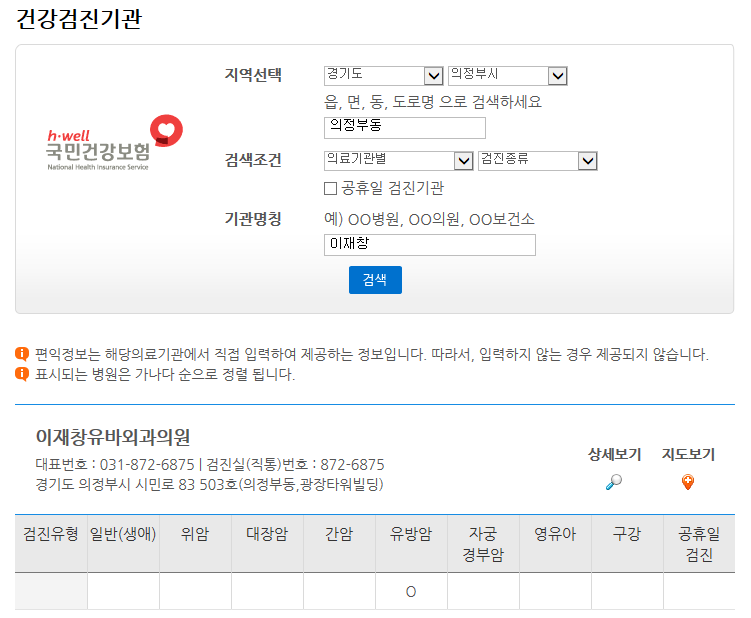This screenshot has width=751, height=618.
Task: Click the map pin icon under 지도보기
Action: pos(687,482)
